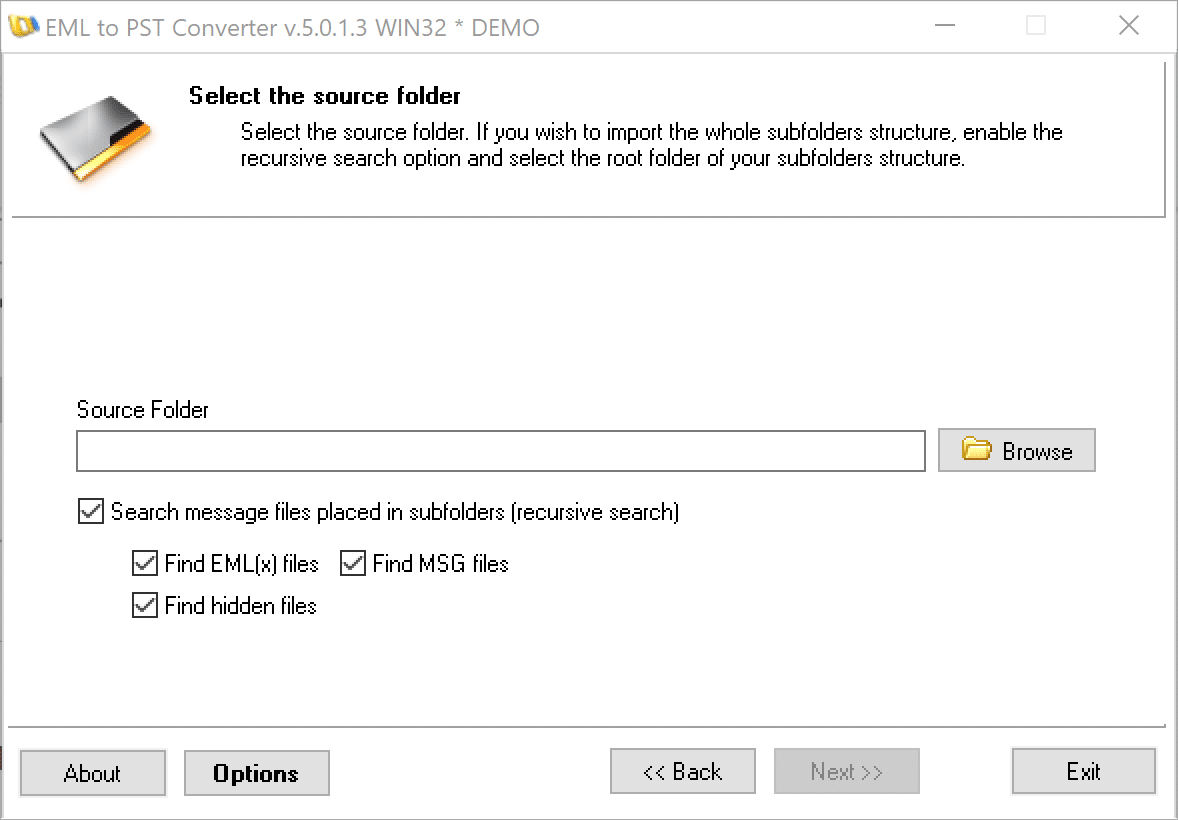Toggle recursive search in subfolders checkbox

point(91,512)
